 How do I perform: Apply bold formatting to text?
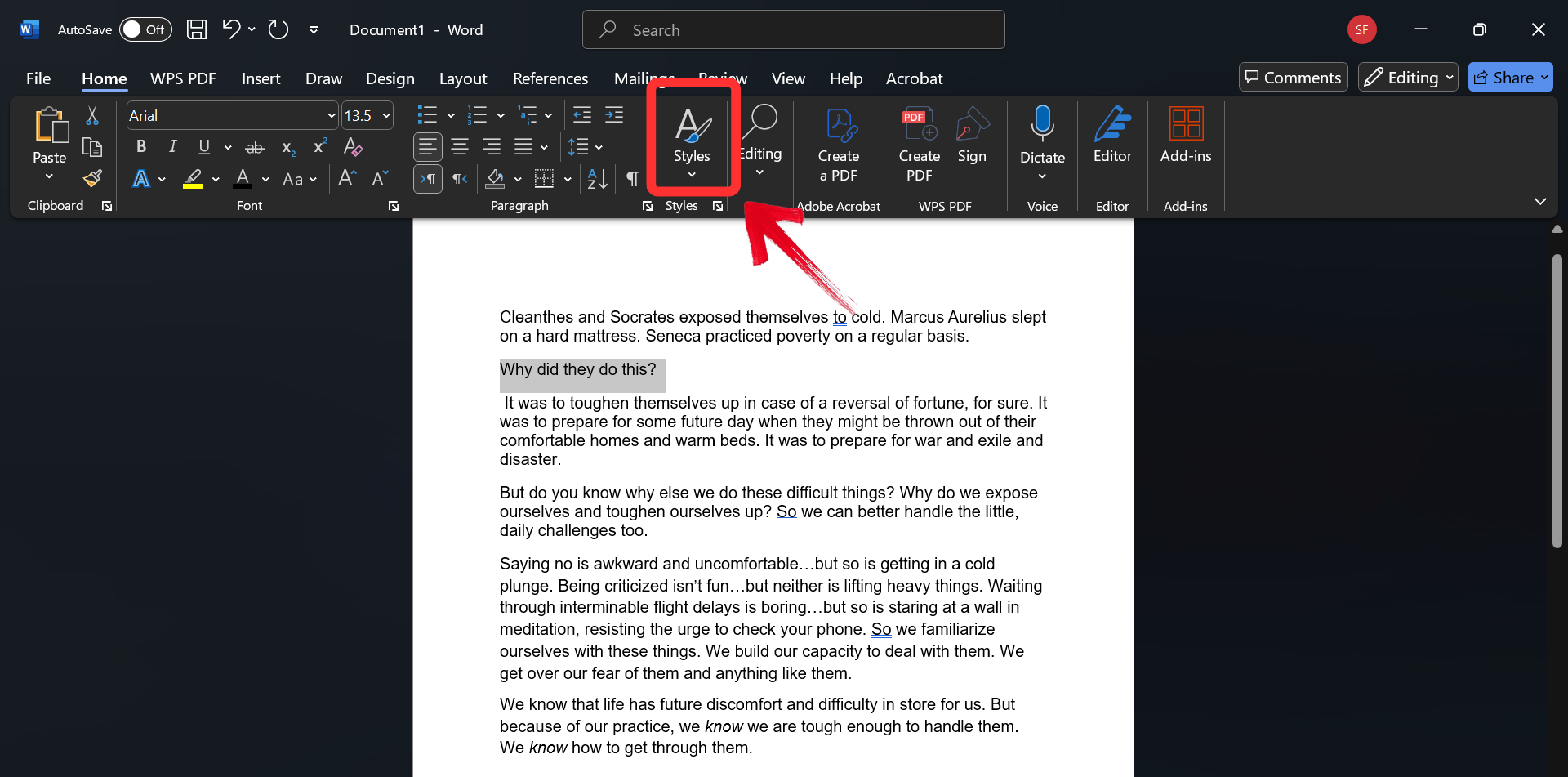click(x=140, y=147)
